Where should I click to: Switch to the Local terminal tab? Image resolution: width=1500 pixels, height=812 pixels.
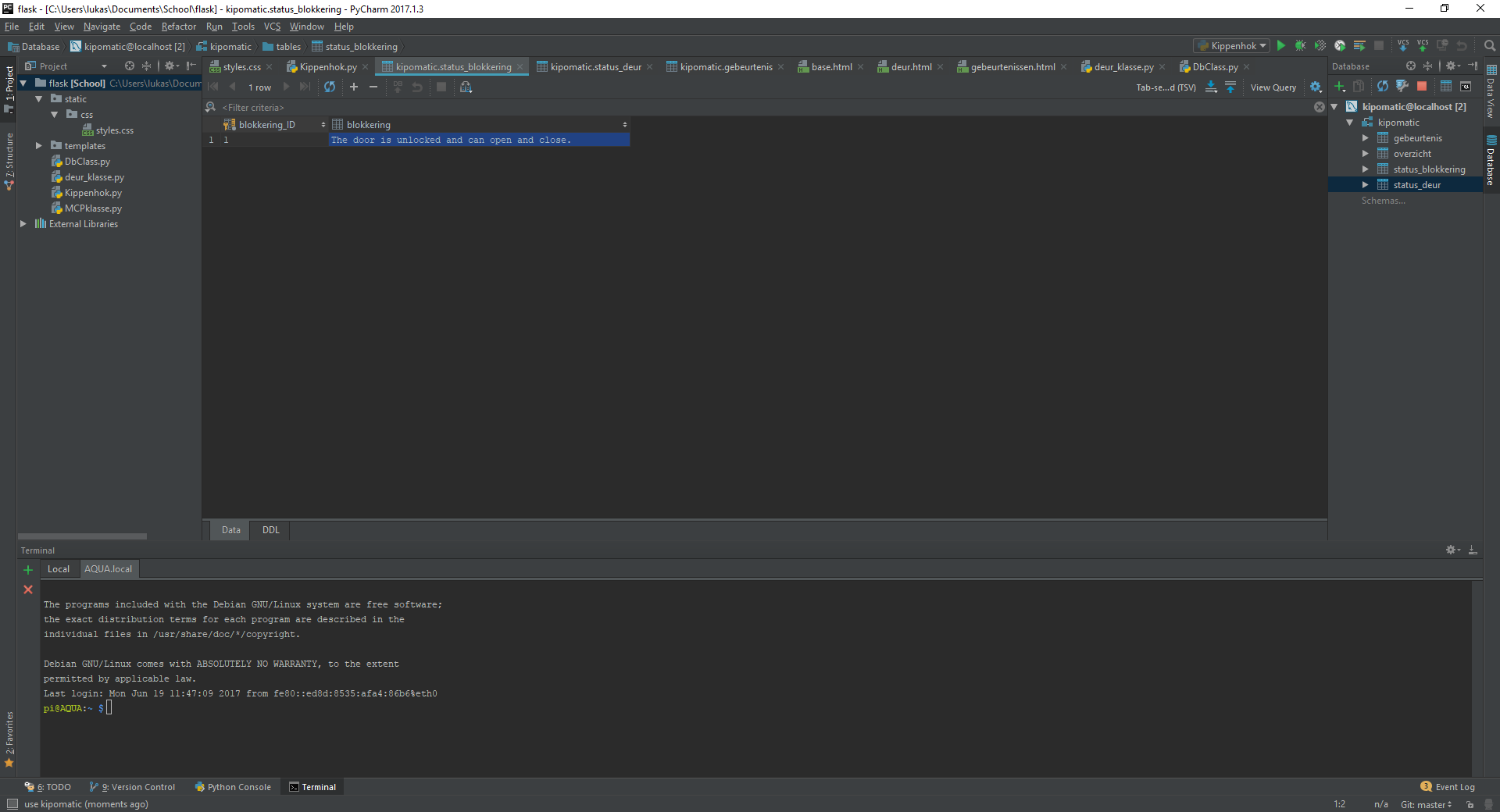(x=59, y=569)
